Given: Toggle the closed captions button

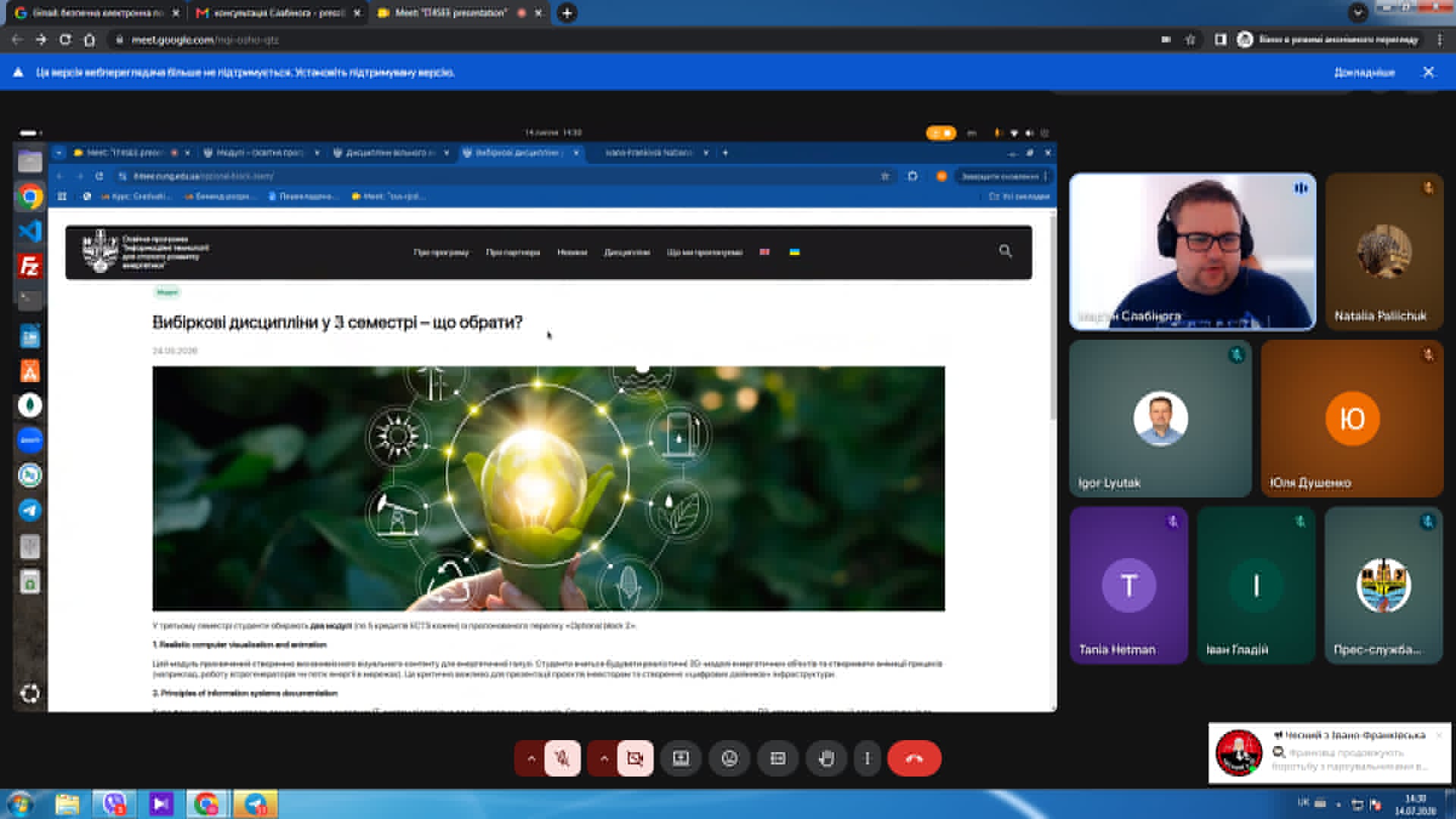Looking at the screenshot, I should click(778, 758).
